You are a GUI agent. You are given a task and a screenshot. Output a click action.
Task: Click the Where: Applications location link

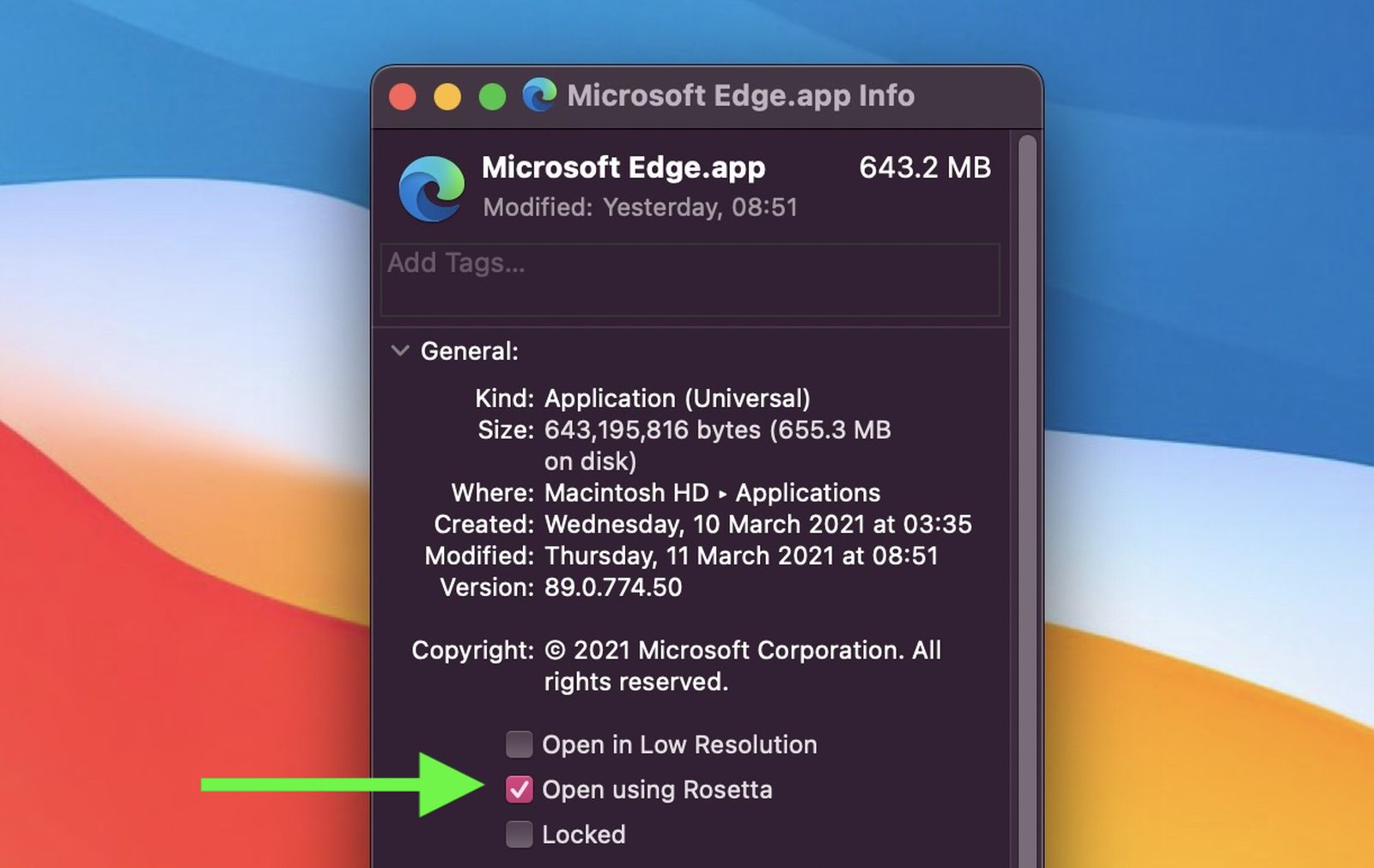(806, 493)
